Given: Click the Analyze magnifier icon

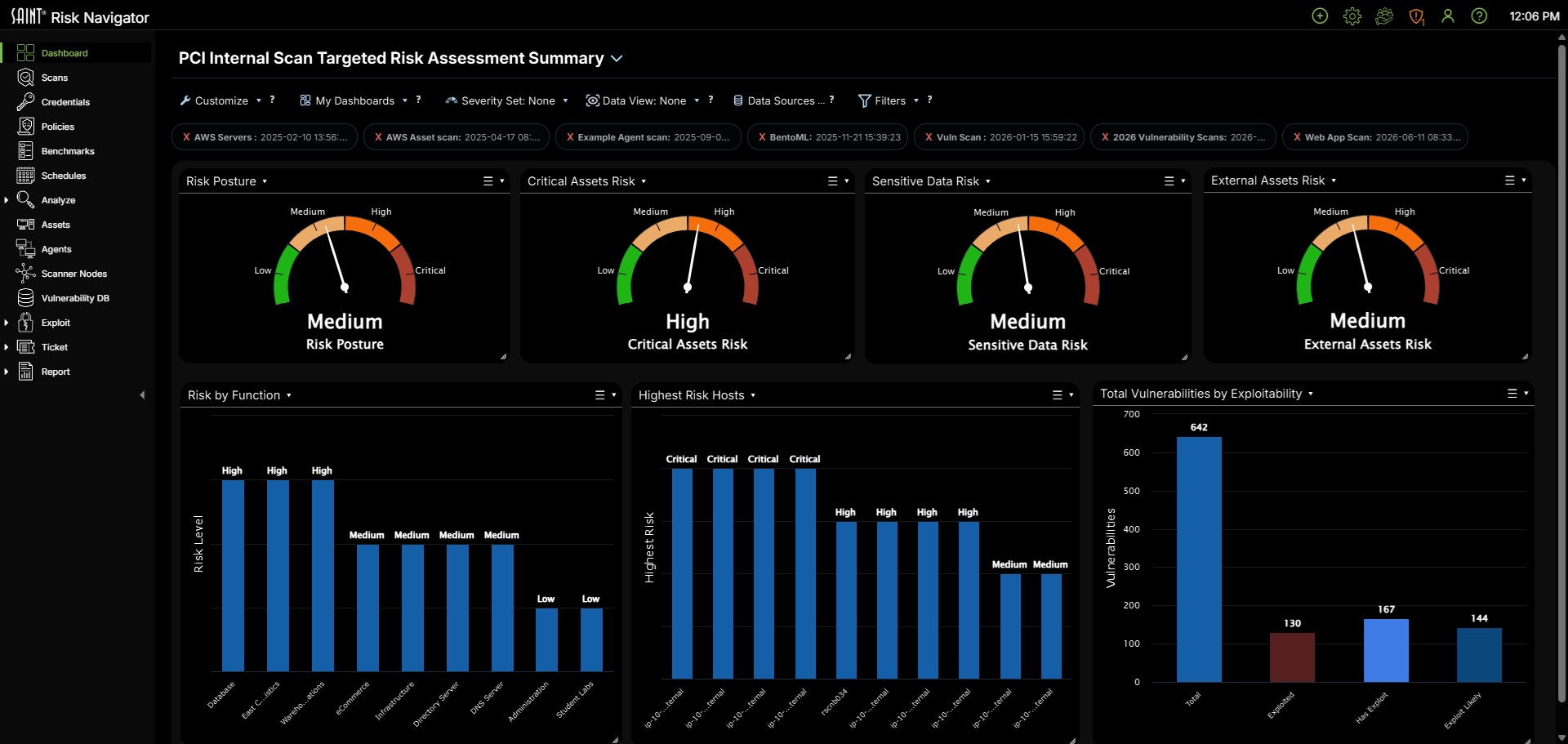Looking at the screenshot, I should coord(25,200).
